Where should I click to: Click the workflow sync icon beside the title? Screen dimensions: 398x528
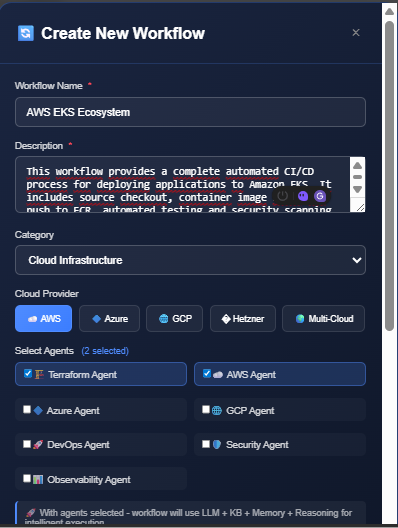coord(26,33)
